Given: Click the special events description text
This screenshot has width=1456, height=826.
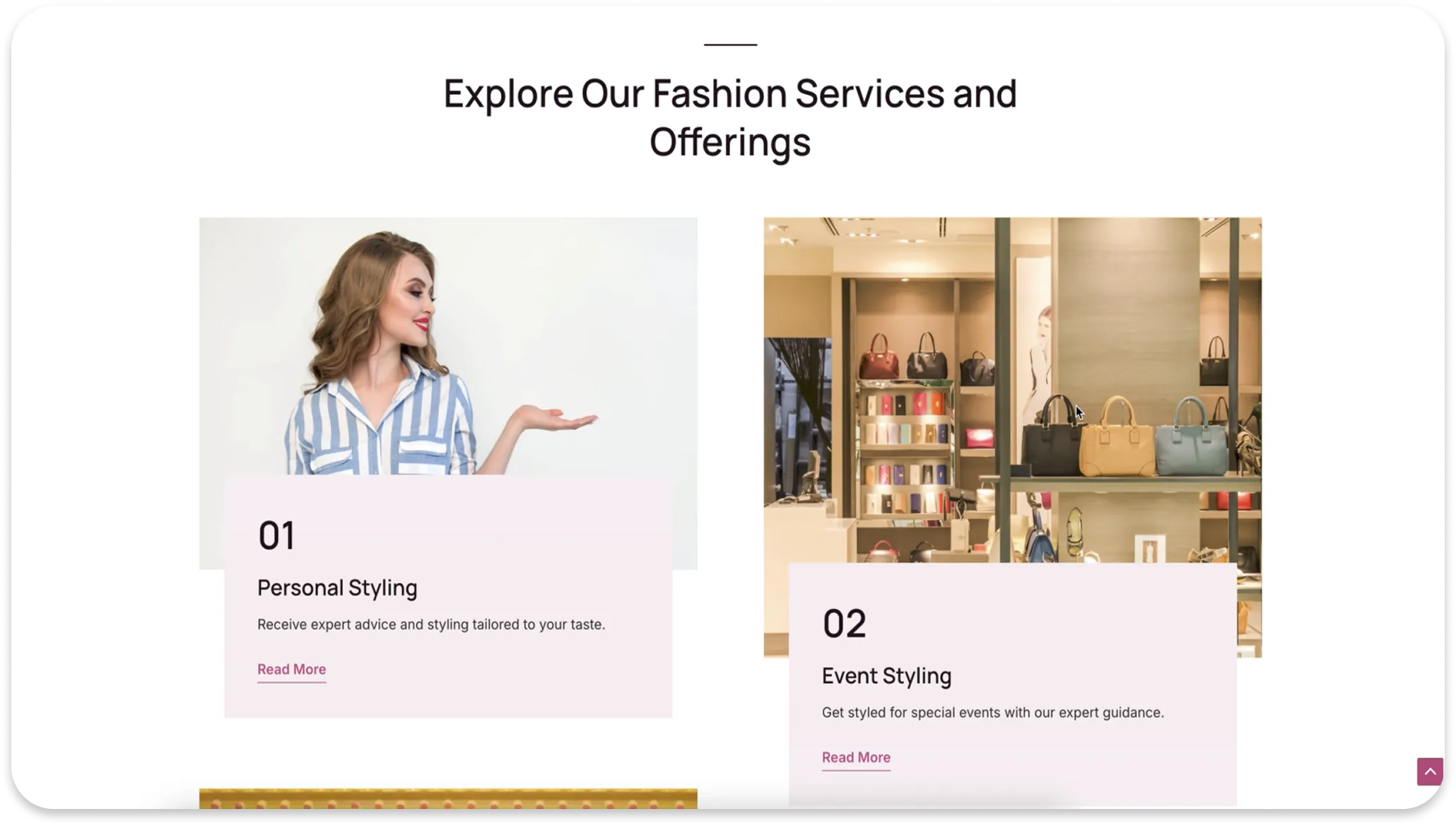Looking at the screenshot, I should [x=992, y=712].
